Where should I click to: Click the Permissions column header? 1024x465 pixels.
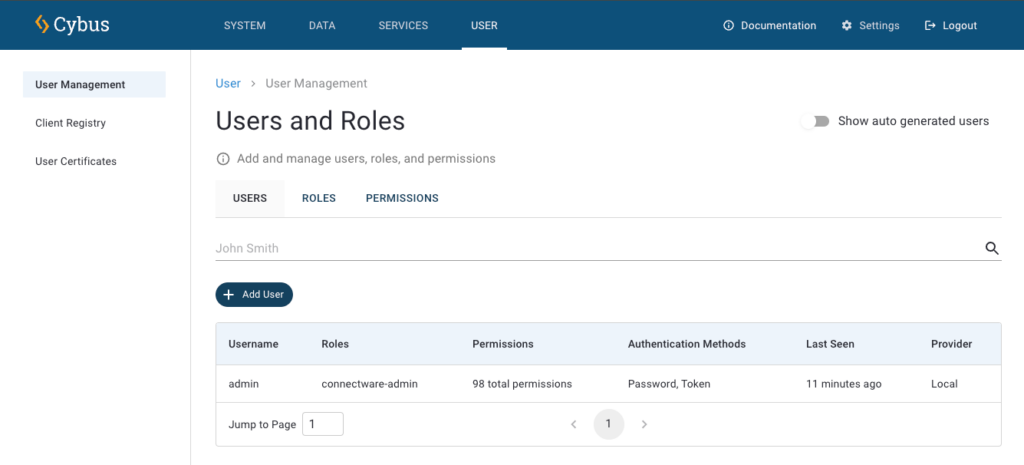503,344
